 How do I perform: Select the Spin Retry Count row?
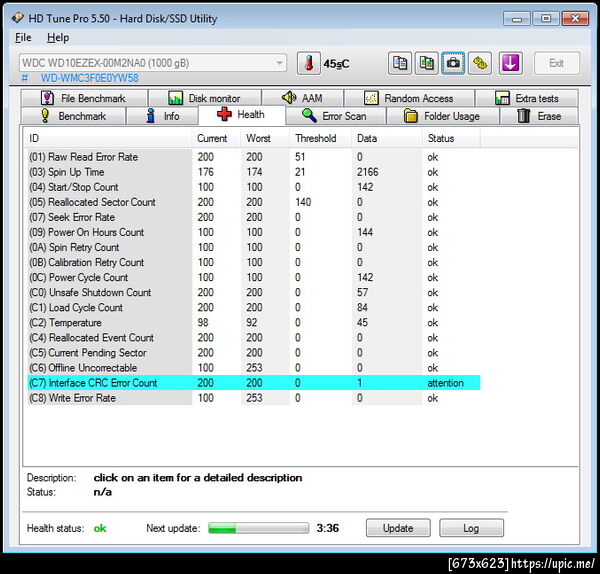pyautogui.click(x=254, y=247)
